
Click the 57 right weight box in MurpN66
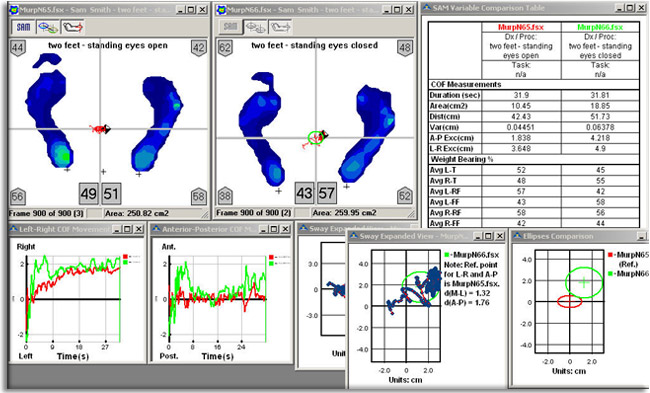tap(327, 193)
